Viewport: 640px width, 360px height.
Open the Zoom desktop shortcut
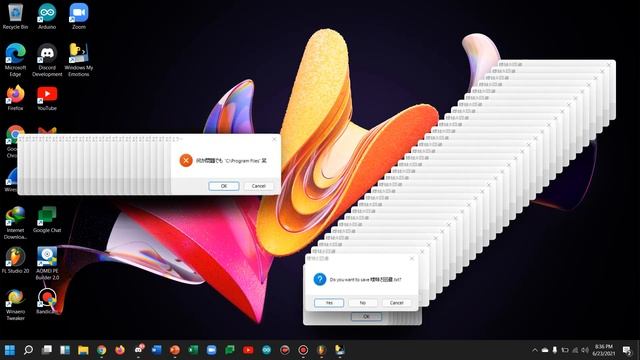point(79,16)
